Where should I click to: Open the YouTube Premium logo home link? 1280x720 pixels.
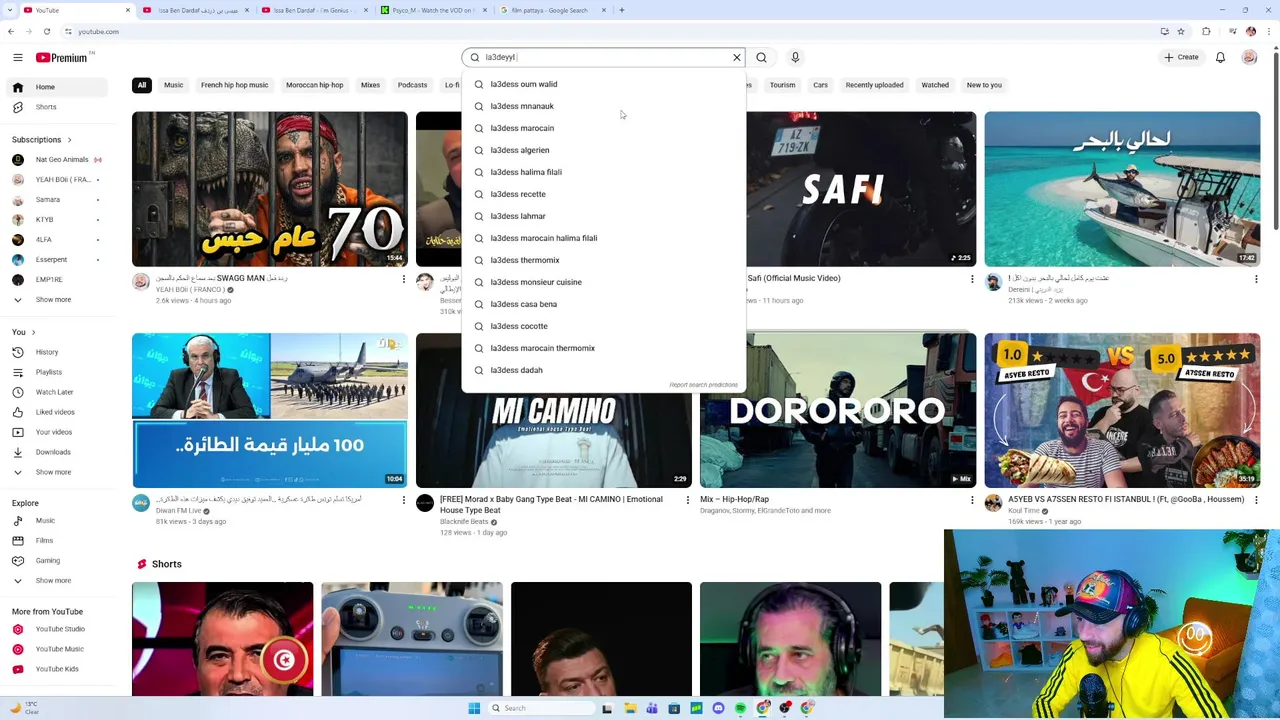point(64,57)
